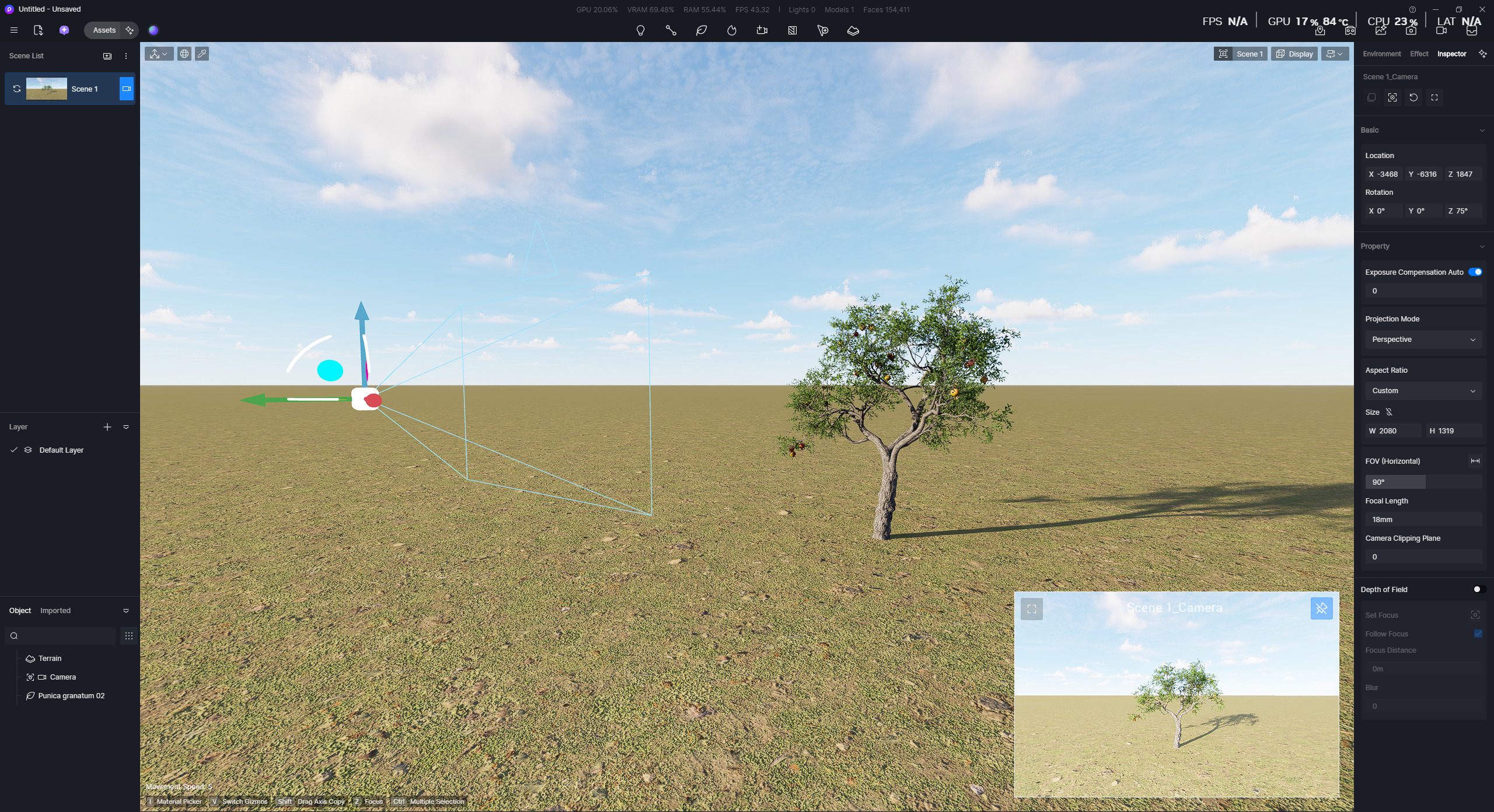Viewport: 1494px width, 812px height.
Task: Click the globe coordinate icon in viewport
Action: pos(184,54)
